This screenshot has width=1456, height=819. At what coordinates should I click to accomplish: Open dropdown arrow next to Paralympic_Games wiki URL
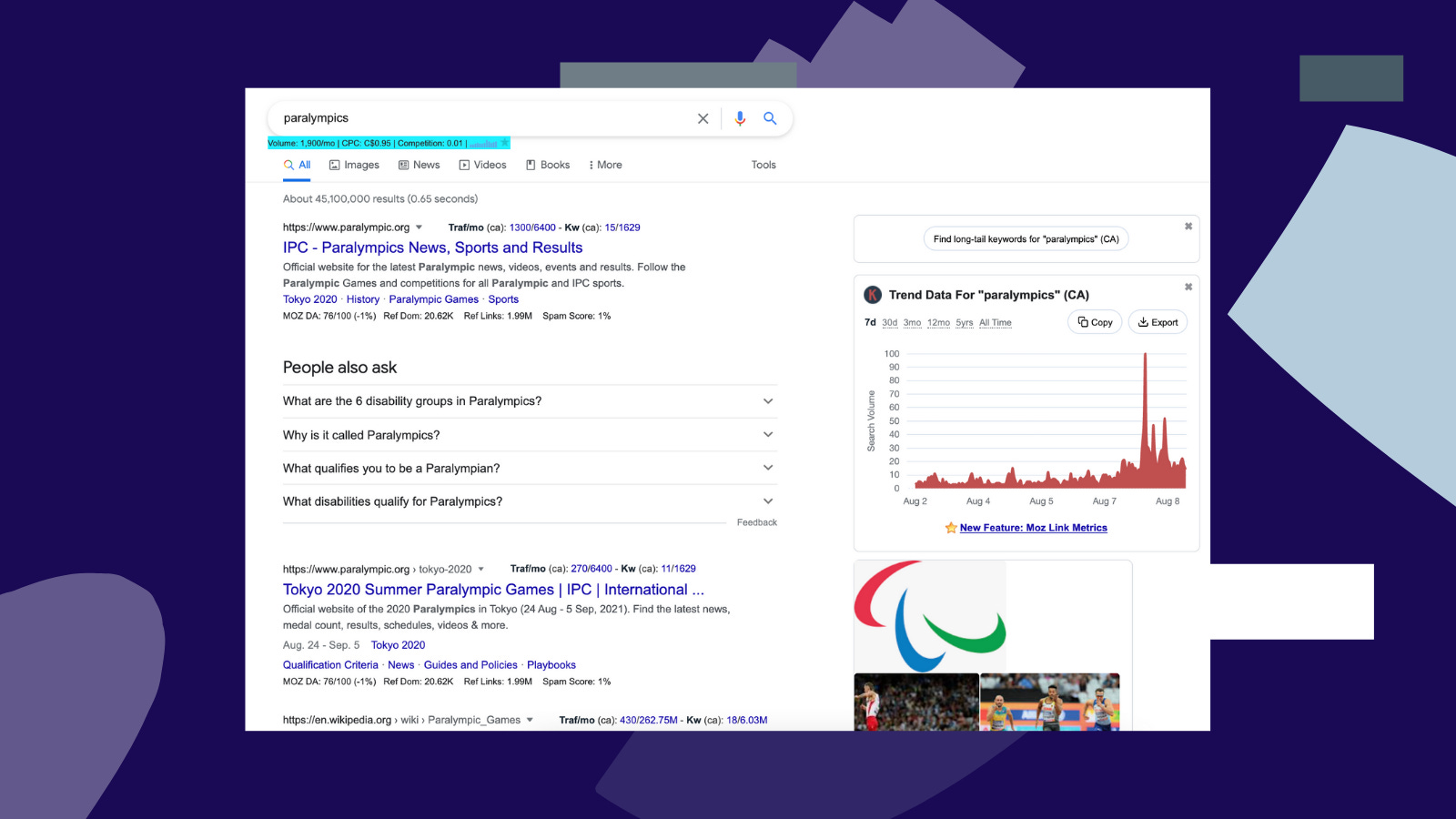coord(530,720)
